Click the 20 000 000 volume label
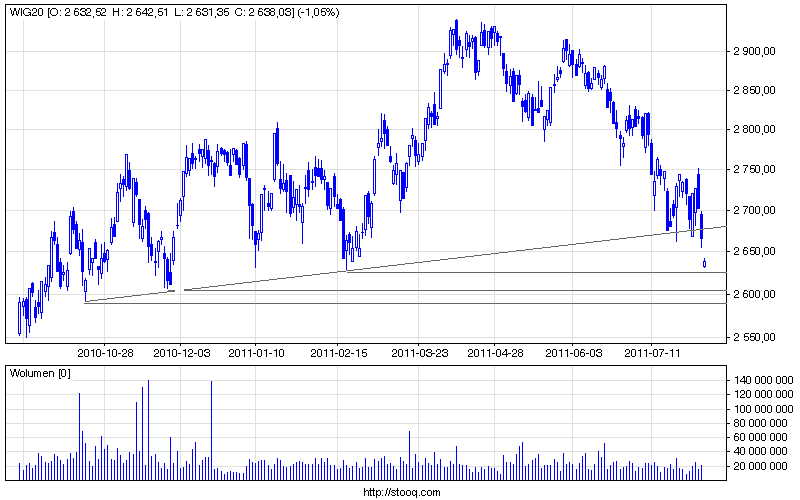The height and width of the screenshot is (500, 800). (760, 466)
